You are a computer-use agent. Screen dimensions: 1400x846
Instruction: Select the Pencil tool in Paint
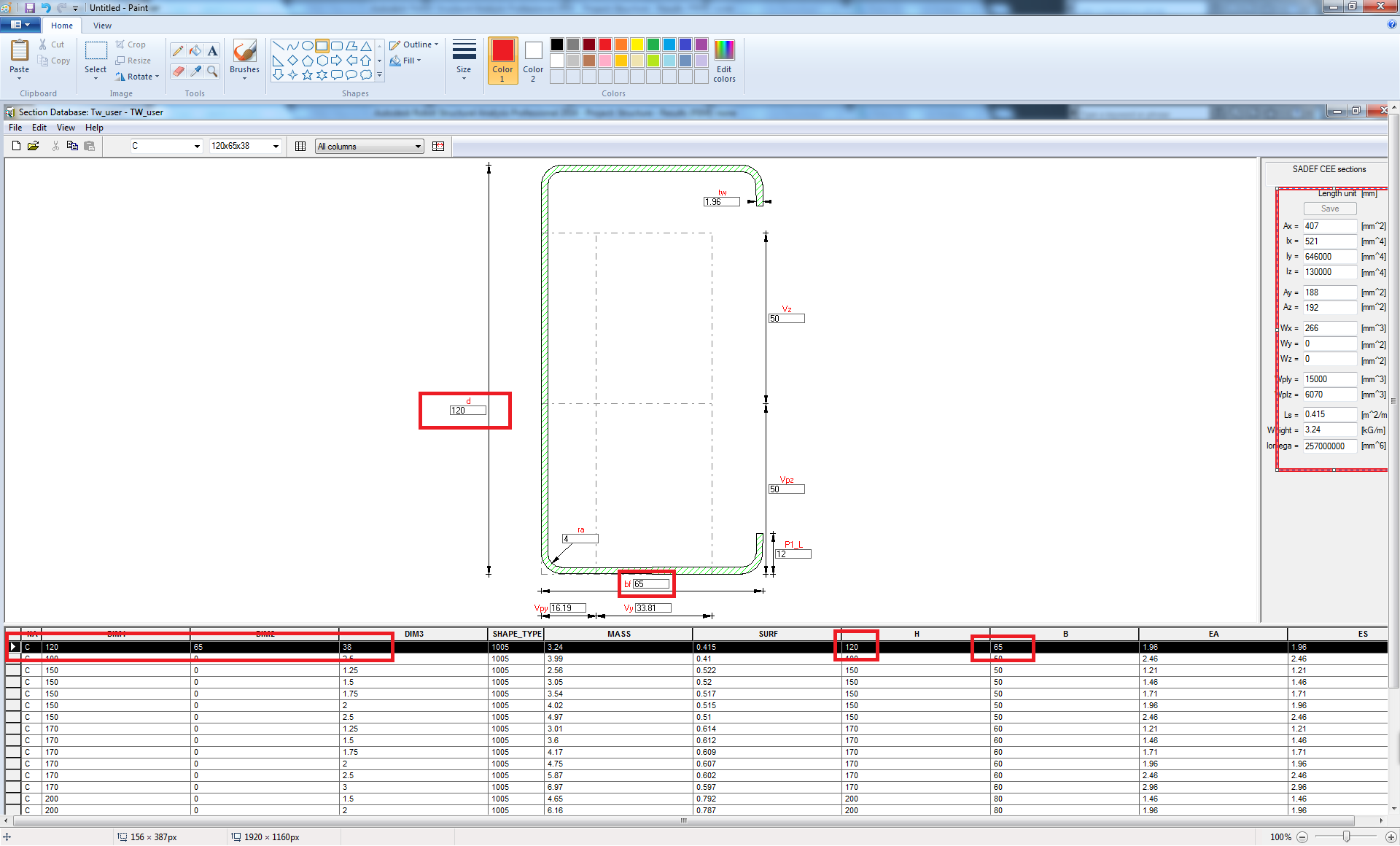point(178,50)
